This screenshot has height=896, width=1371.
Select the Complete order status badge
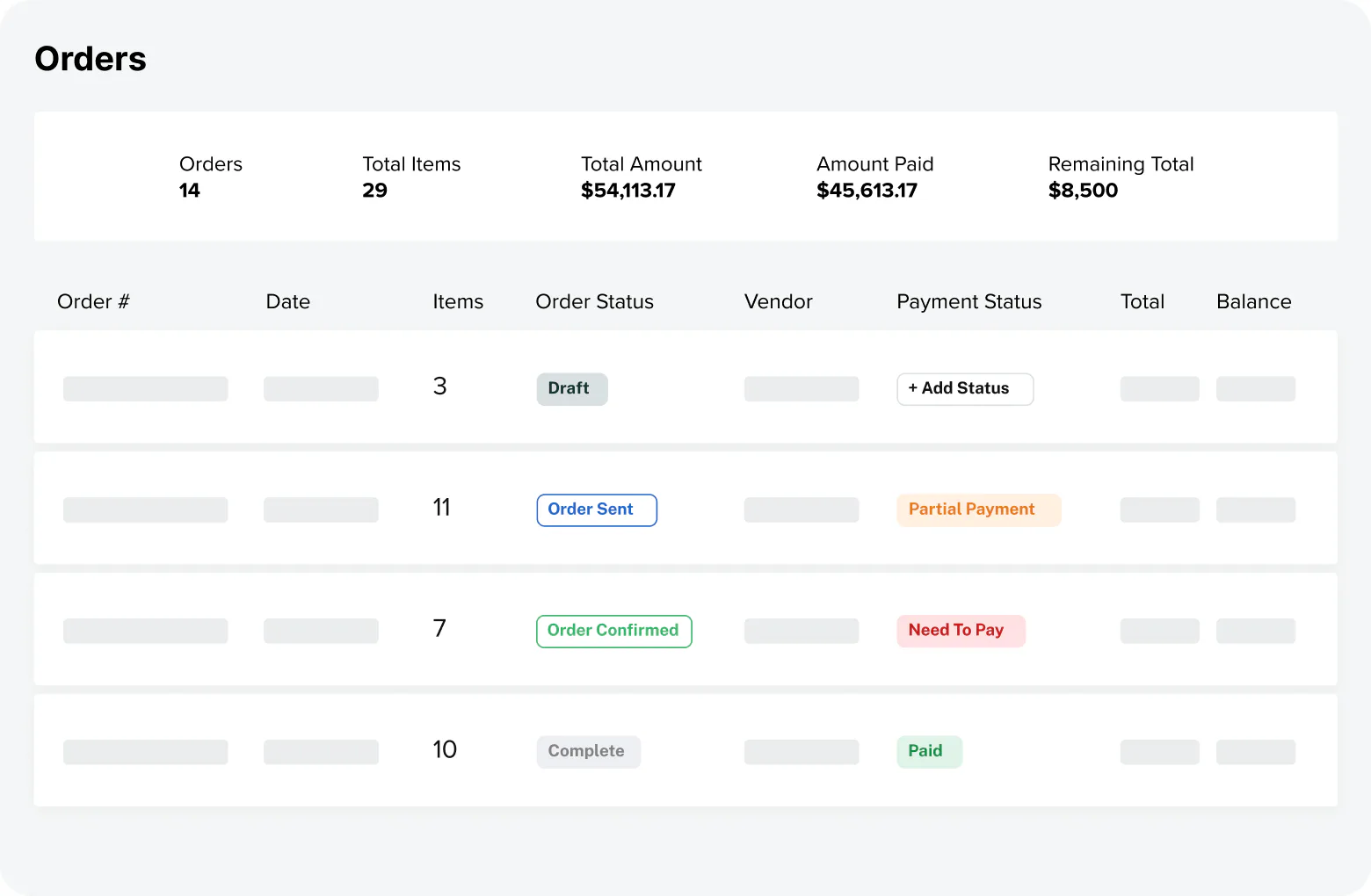[x=589, y=752]
